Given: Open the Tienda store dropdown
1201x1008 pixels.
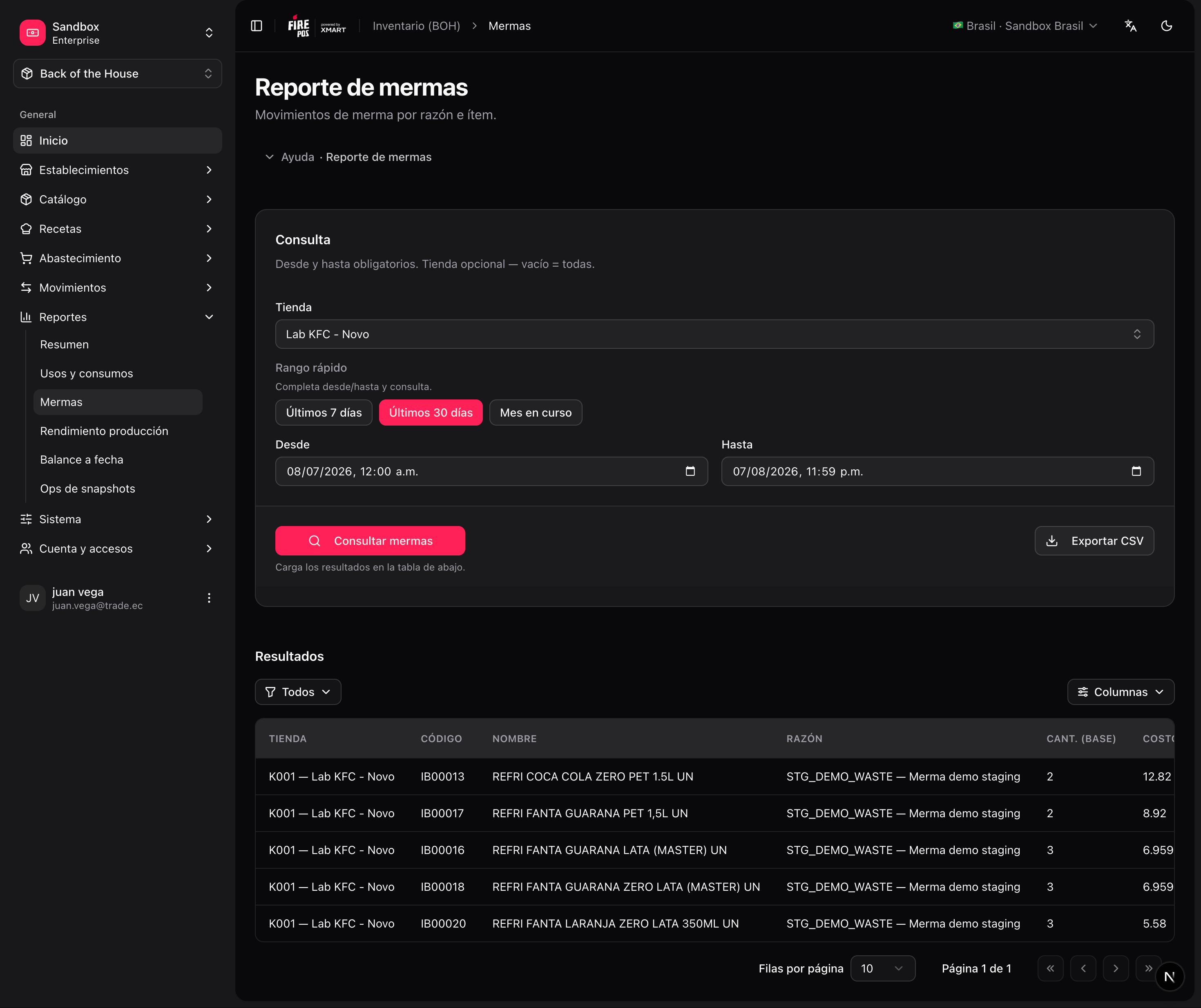Looking at the screenshot, I should click(x=714, y=334).
